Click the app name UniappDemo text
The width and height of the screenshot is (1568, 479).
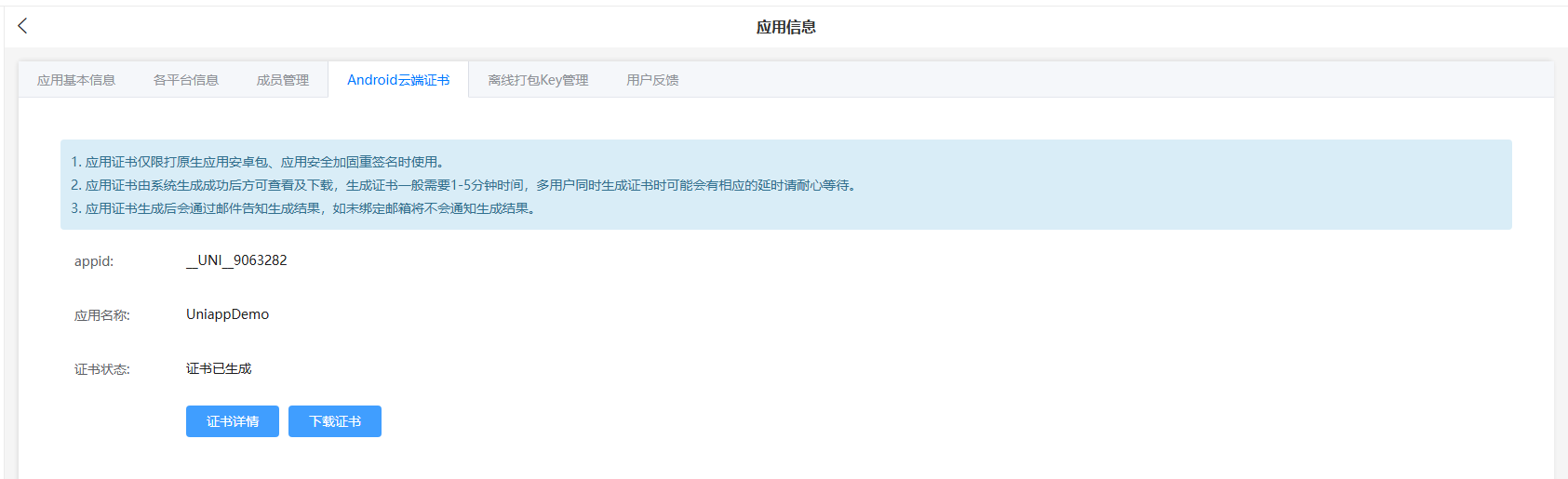pos(227,314)
